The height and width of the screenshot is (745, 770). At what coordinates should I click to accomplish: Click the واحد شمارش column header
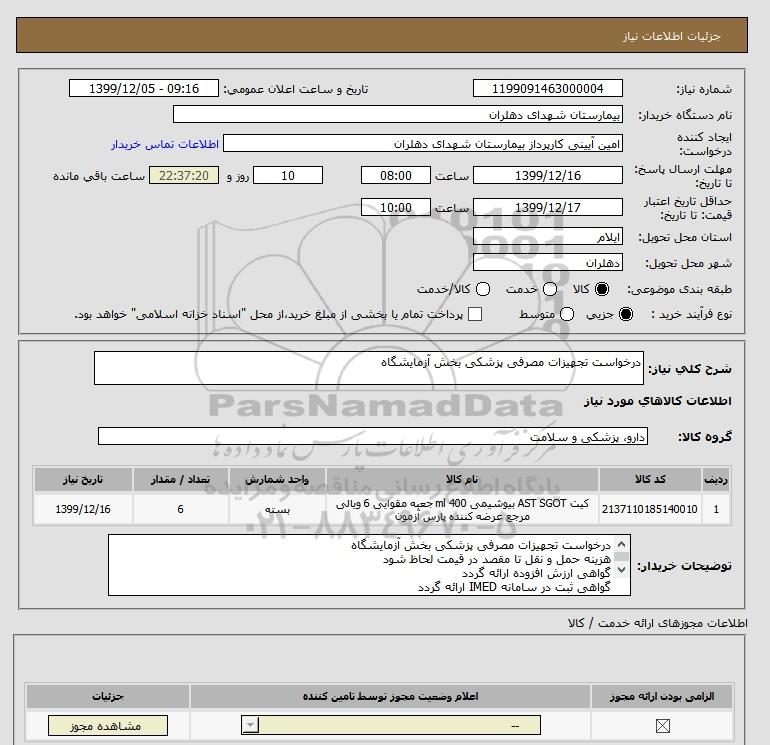pyautogui.click(x=277, y=479)
